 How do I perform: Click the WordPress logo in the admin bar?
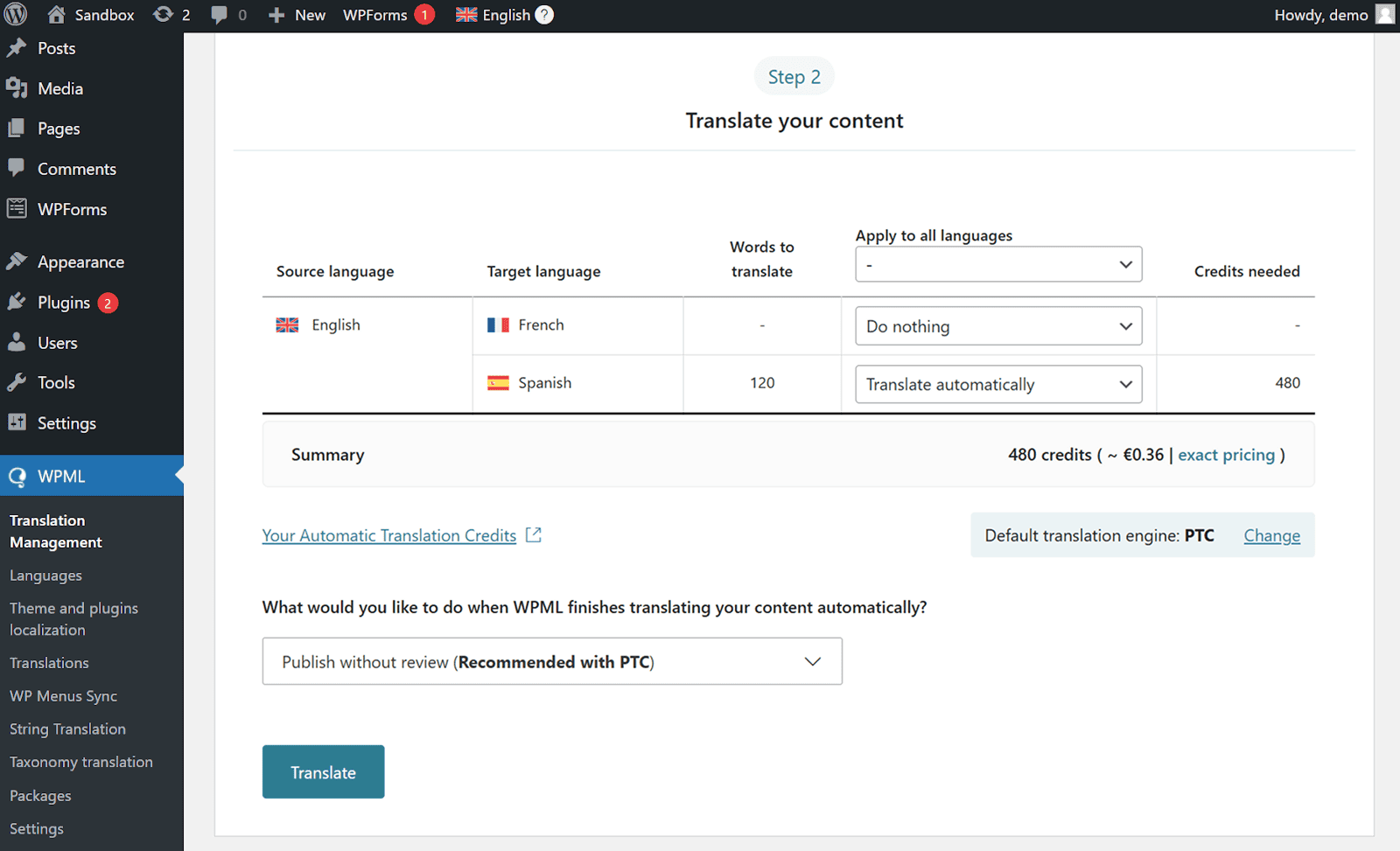[15, 14]
